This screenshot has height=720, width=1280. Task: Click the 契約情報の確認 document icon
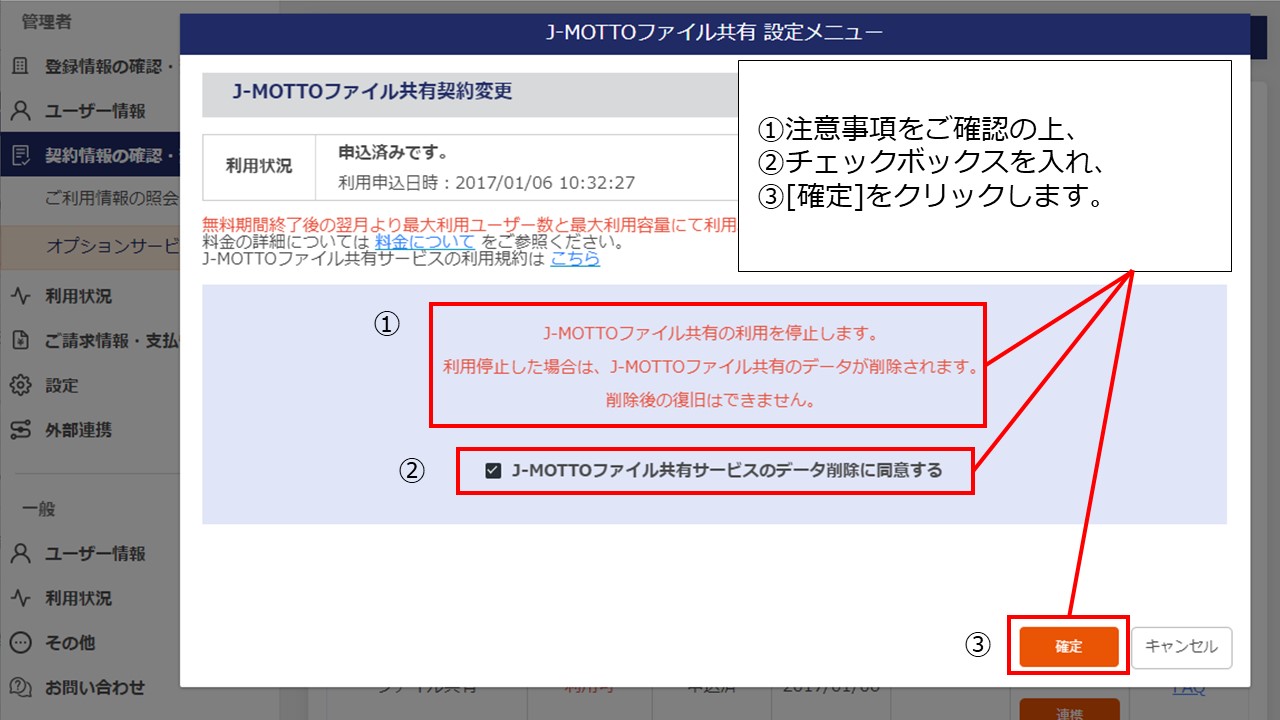pyautogui.click(x=20, y=155)
